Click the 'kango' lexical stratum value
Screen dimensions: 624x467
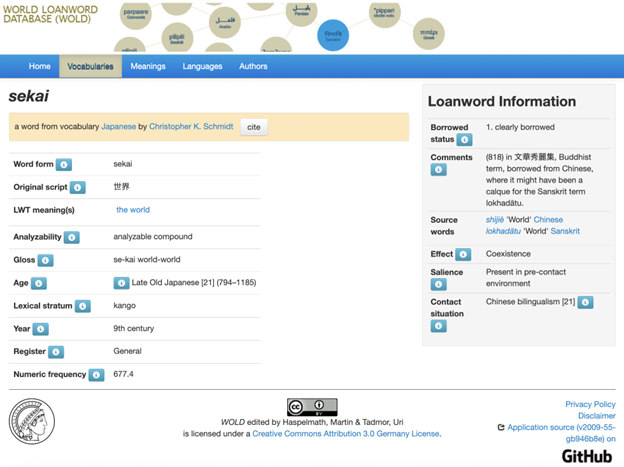pyautogui.click(x=125, y=306)
